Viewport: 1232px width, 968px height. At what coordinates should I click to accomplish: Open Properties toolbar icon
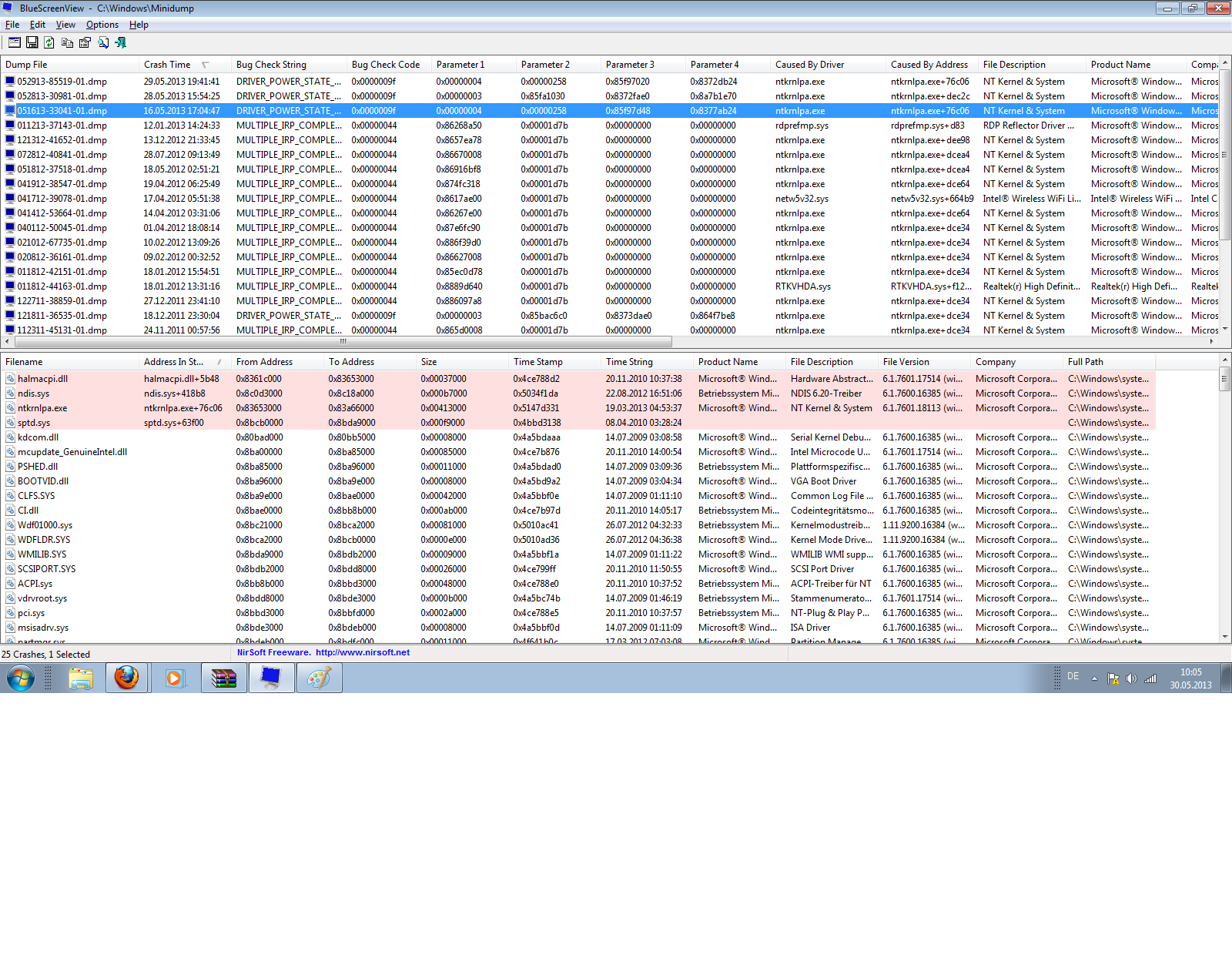tap(85, 43)
